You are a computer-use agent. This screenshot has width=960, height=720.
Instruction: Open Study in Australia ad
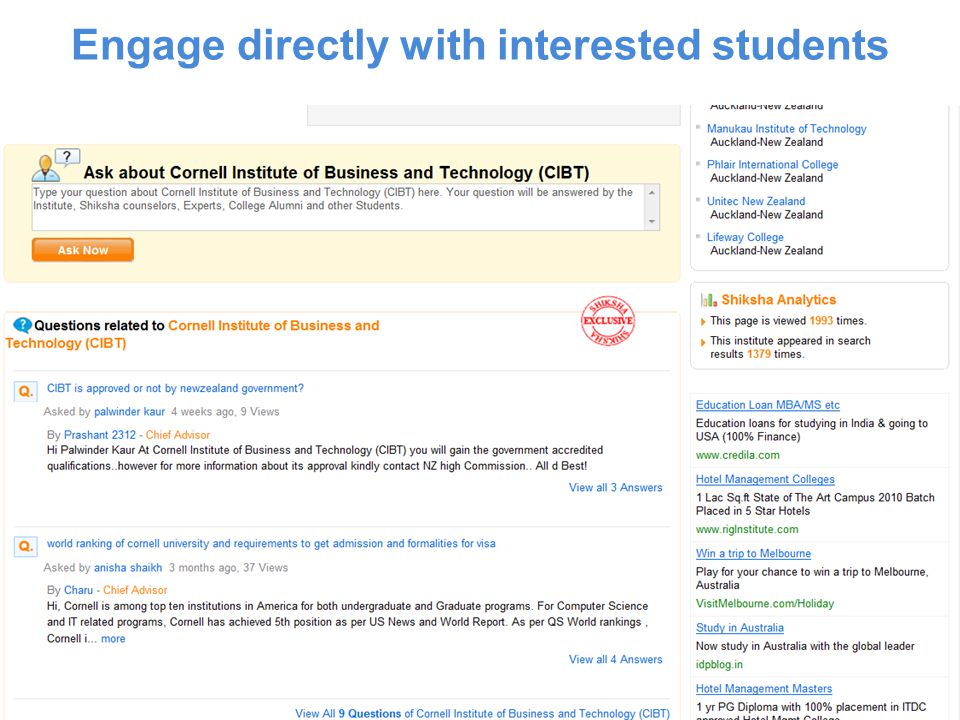pos(740,628)
